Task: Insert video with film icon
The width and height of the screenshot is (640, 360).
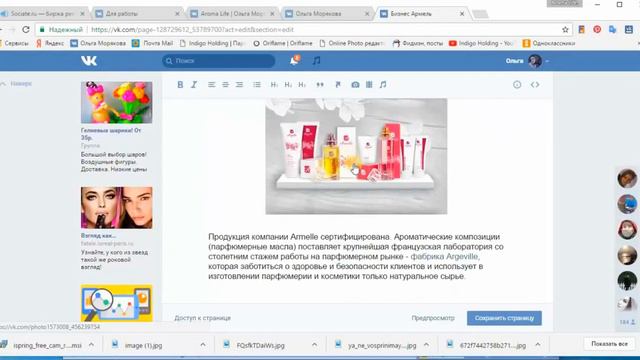Action: point(369,84)
